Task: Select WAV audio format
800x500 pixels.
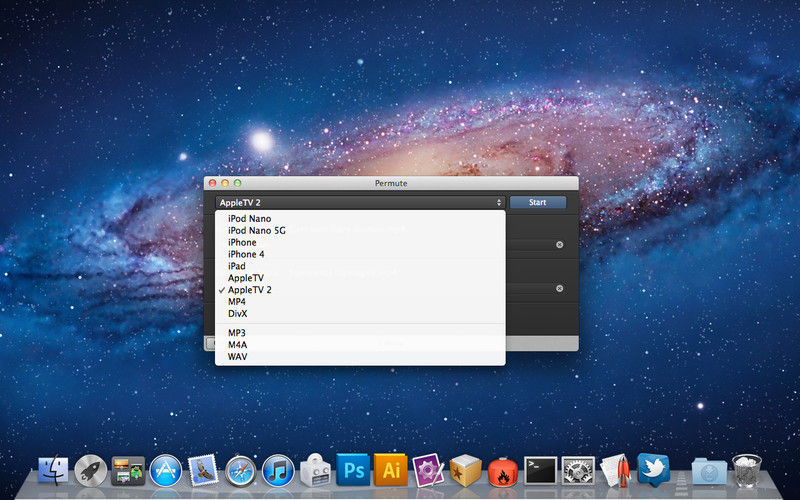Action: coord(360,357)
